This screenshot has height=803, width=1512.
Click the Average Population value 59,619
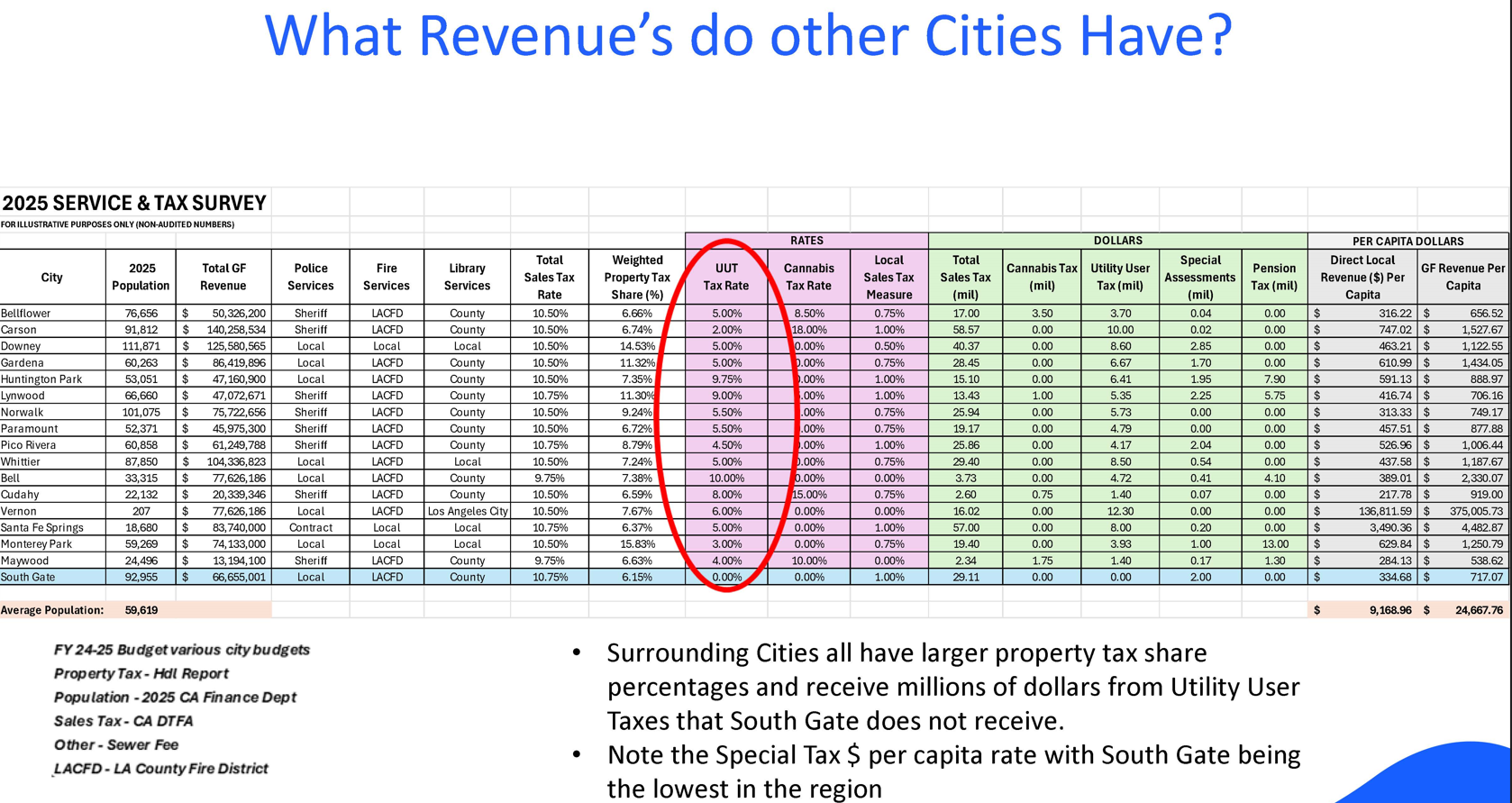click(141, 610)
